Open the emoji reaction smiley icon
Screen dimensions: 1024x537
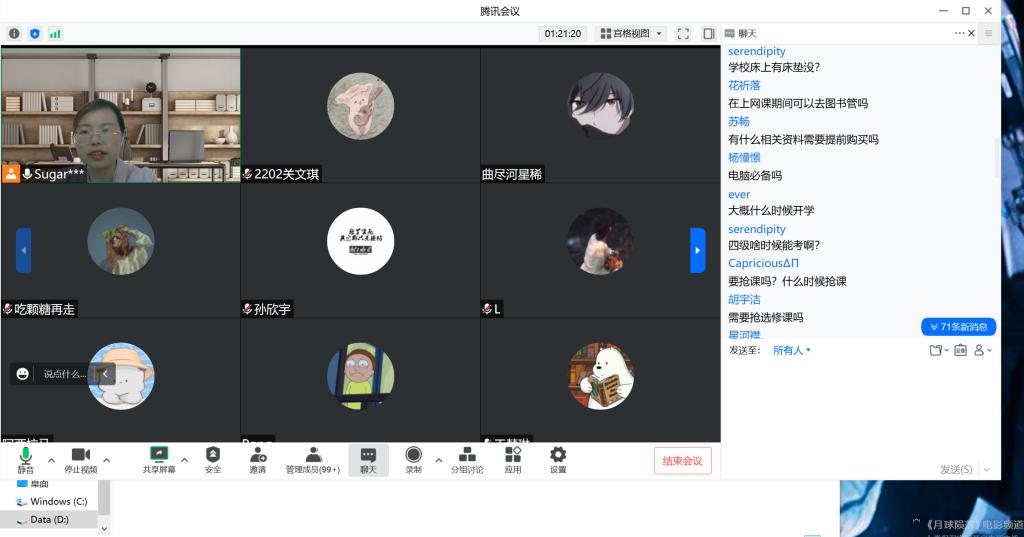point(23,374)
